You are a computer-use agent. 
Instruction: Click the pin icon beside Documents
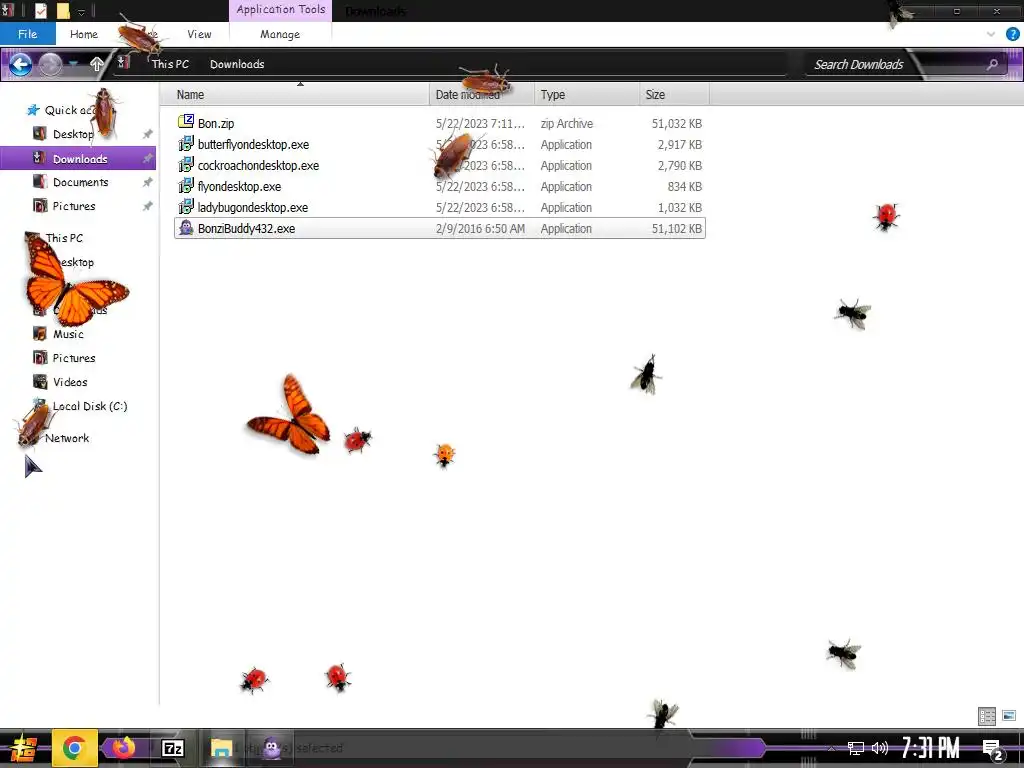coord(147,182)
